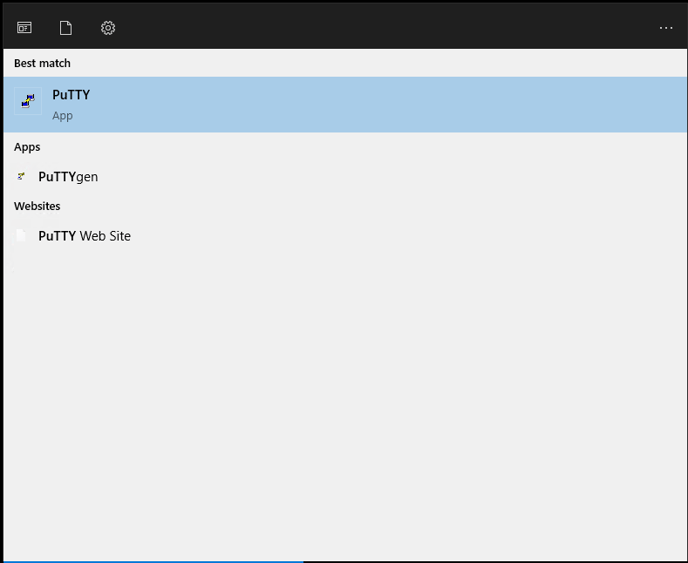Filter search results by Apps icon
688x563 pixels.
24,28
